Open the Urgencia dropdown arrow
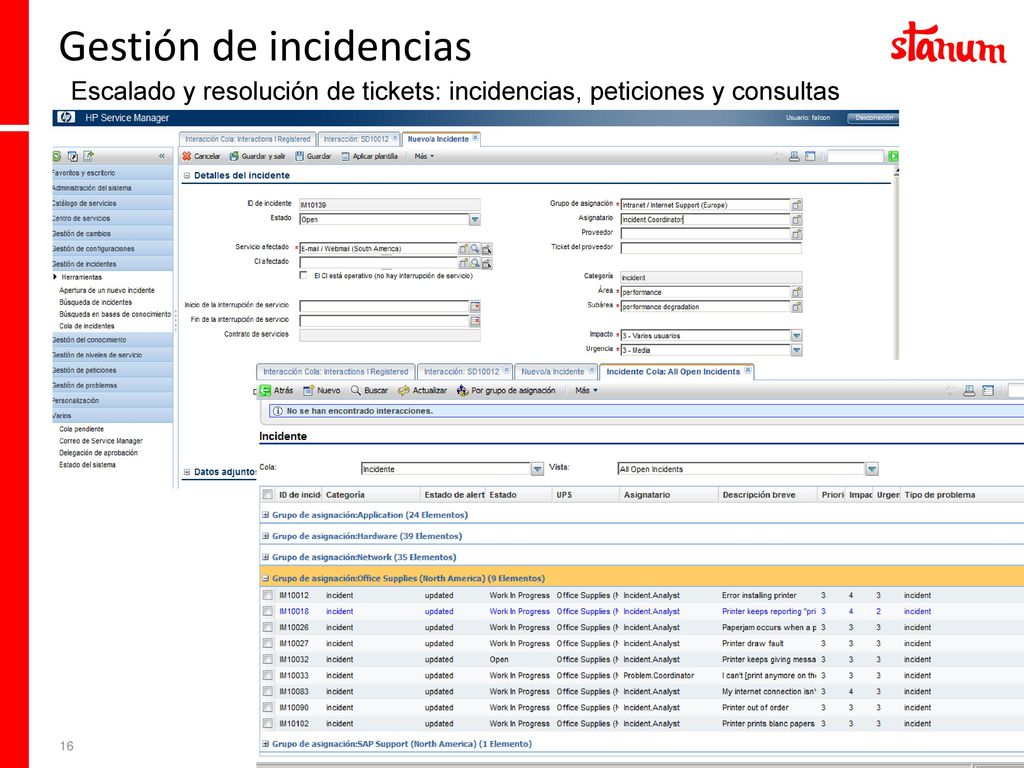 (797, 350)
